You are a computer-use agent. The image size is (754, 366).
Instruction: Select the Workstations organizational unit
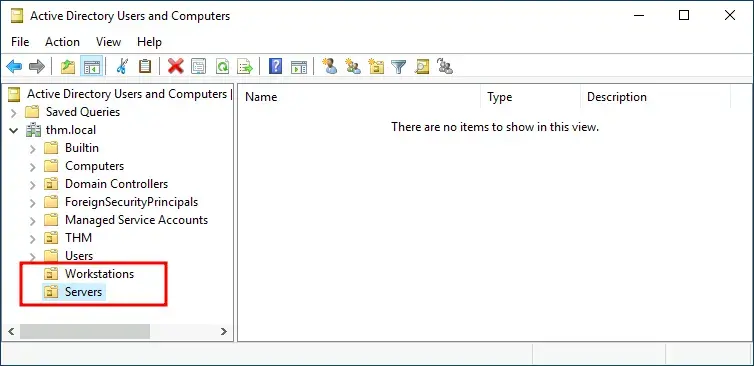(99, 274)
